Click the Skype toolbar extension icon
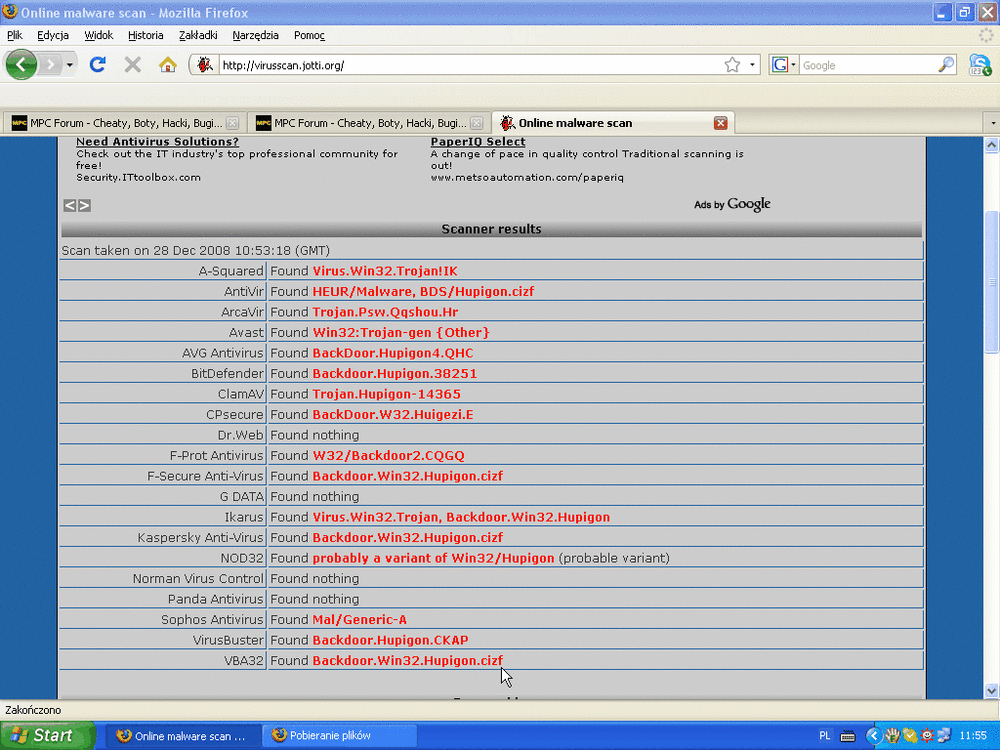 click(980, 65)
